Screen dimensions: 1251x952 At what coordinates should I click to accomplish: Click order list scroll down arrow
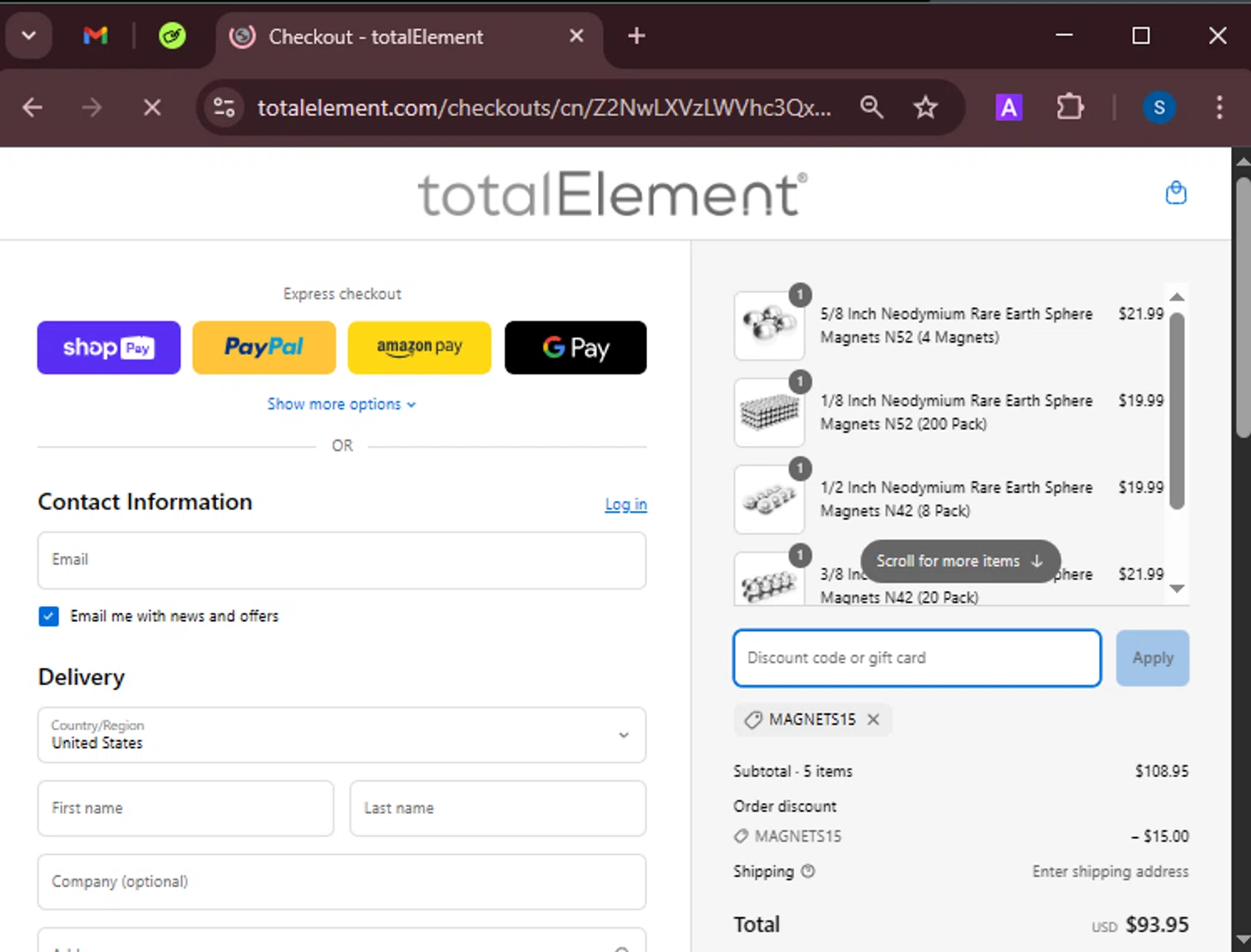pos(1177,589)
